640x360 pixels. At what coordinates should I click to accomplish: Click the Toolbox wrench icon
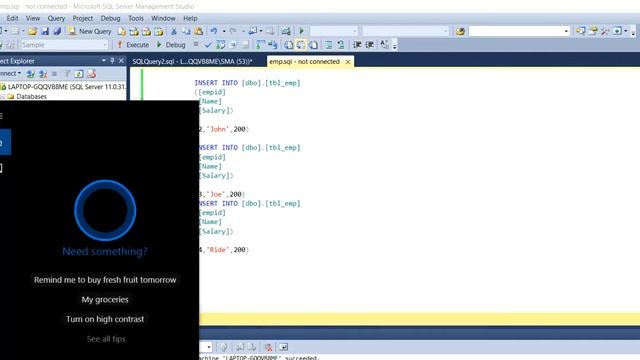605,31
